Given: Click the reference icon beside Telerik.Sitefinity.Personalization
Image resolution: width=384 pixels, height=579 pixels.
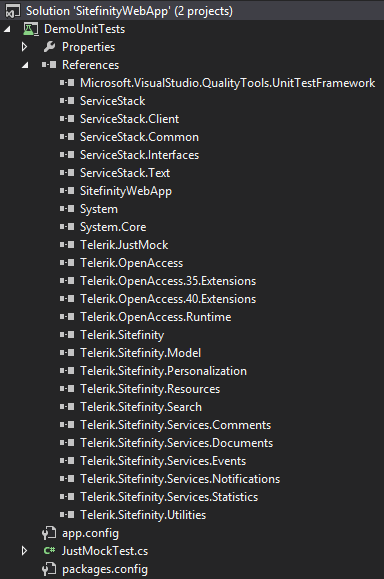Looking at the screenshot, I should (67, 370).
